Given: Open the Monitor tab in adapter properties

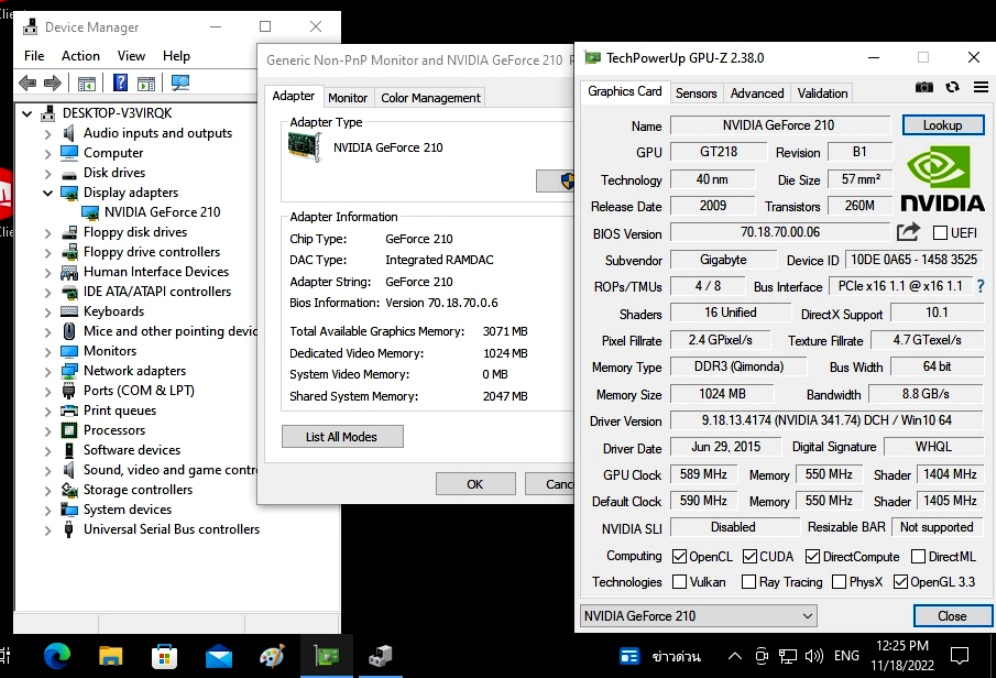Looking at the screenshot, I should [x=349, y=97].
